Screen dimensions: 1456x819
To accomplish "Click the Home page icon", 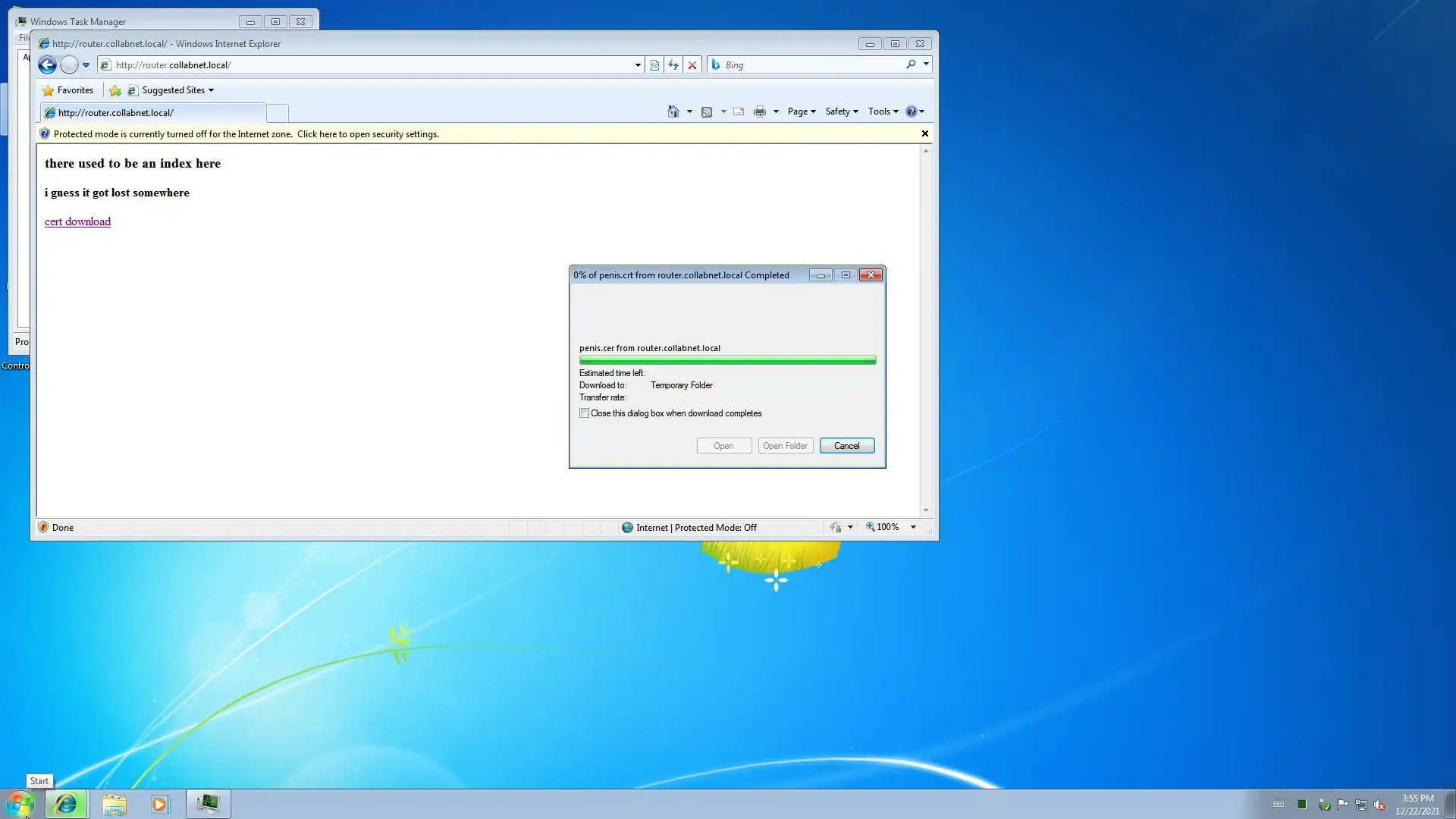I will click(x=673, y=111).
